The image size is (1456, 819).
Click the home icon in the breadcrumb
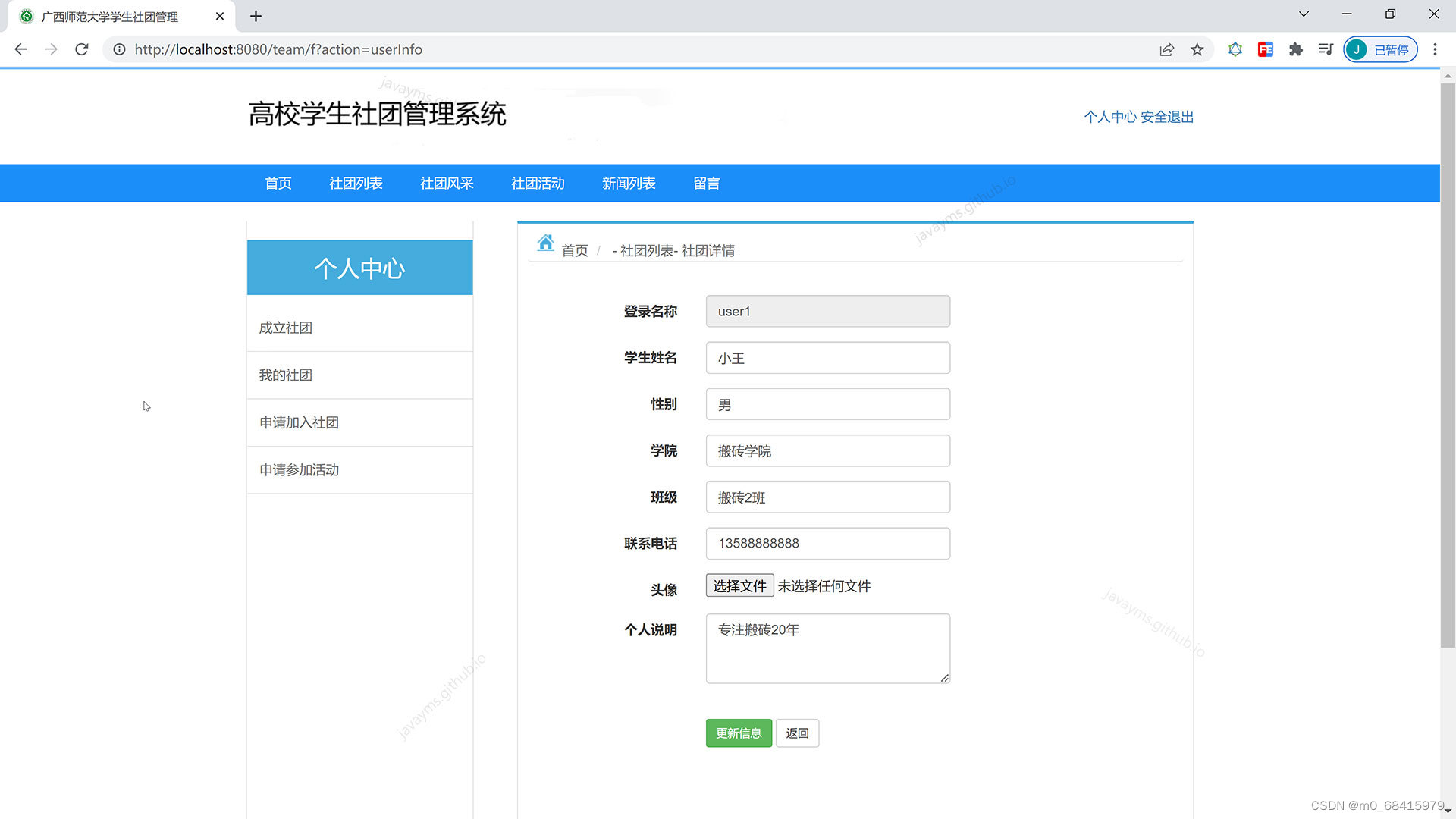[x=545, y=243]
